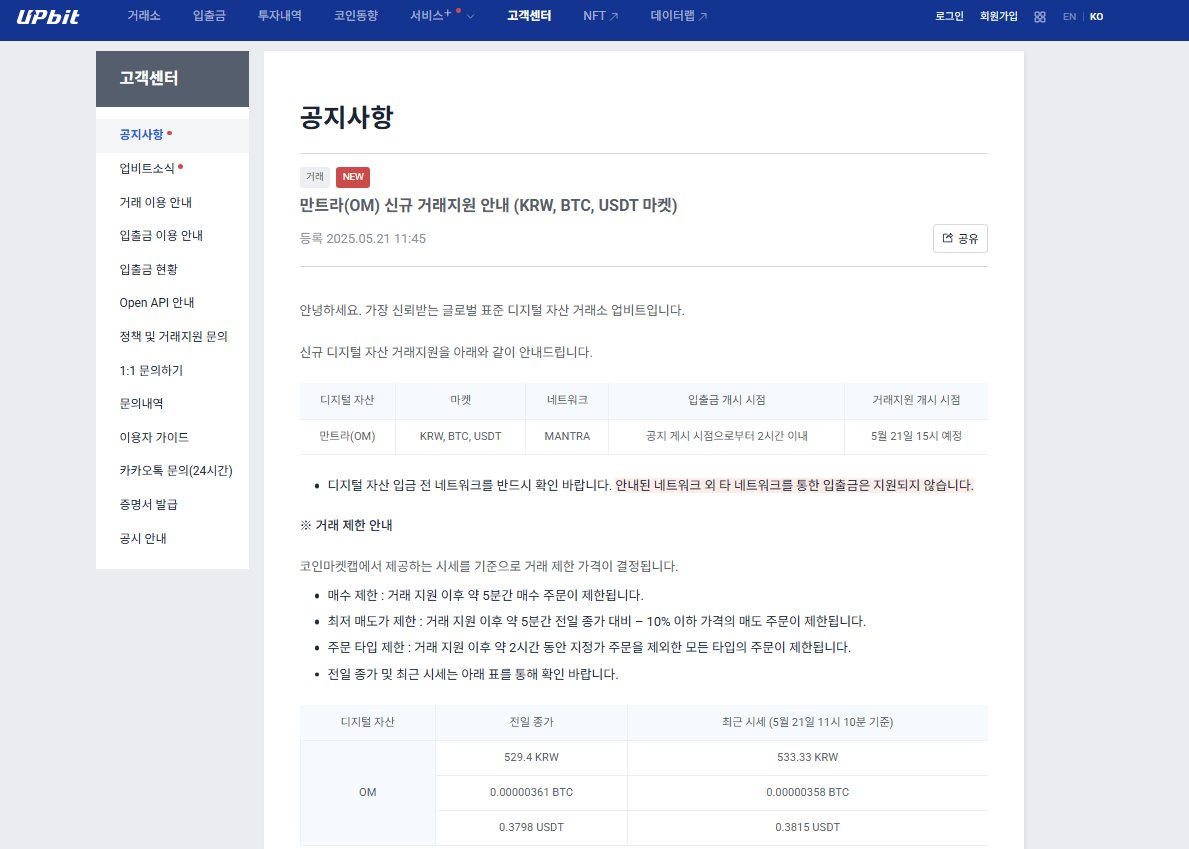Image resolution: width=1189 pixels, height=849 pixels.
Task: Click the highlighted network warning sentence
Action: [794, 485]
